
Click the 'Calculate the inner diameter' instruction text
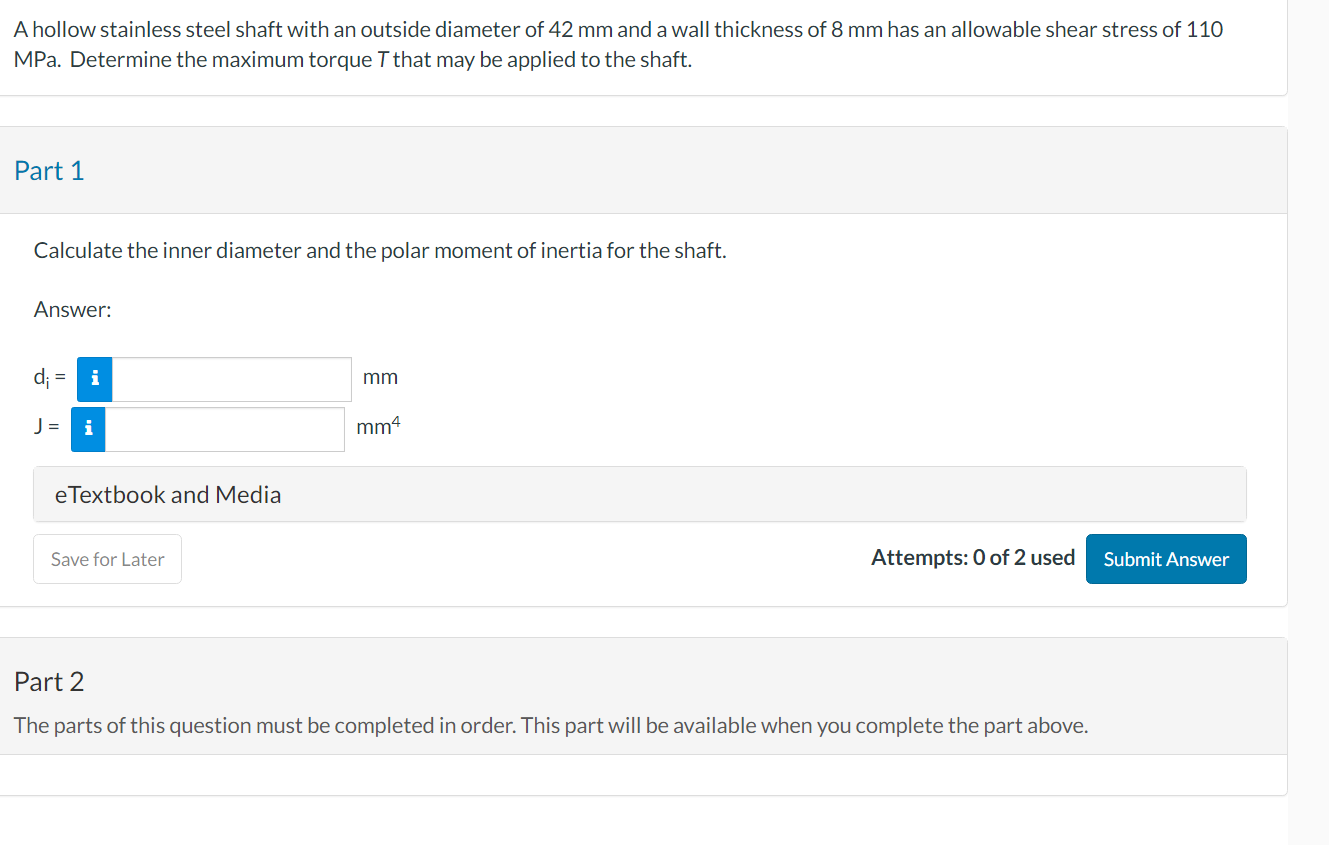pyautogui.click(x=380, y=251)
